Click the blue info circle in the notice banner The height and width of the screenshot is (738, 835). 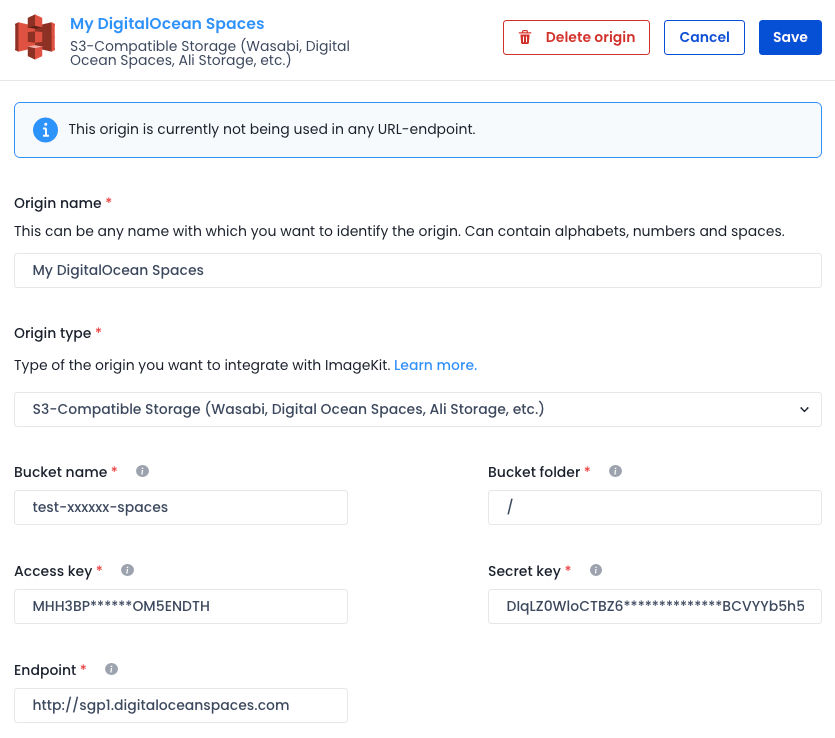click(46, 130)
